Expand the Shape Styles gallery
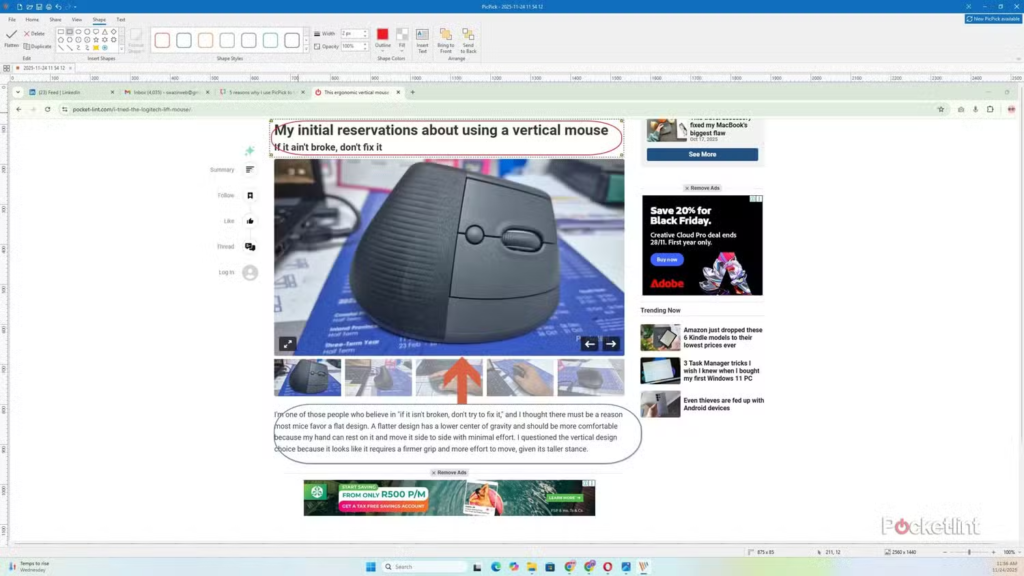The height and width of the screenshot is (576, 1024). click(306, 49)
